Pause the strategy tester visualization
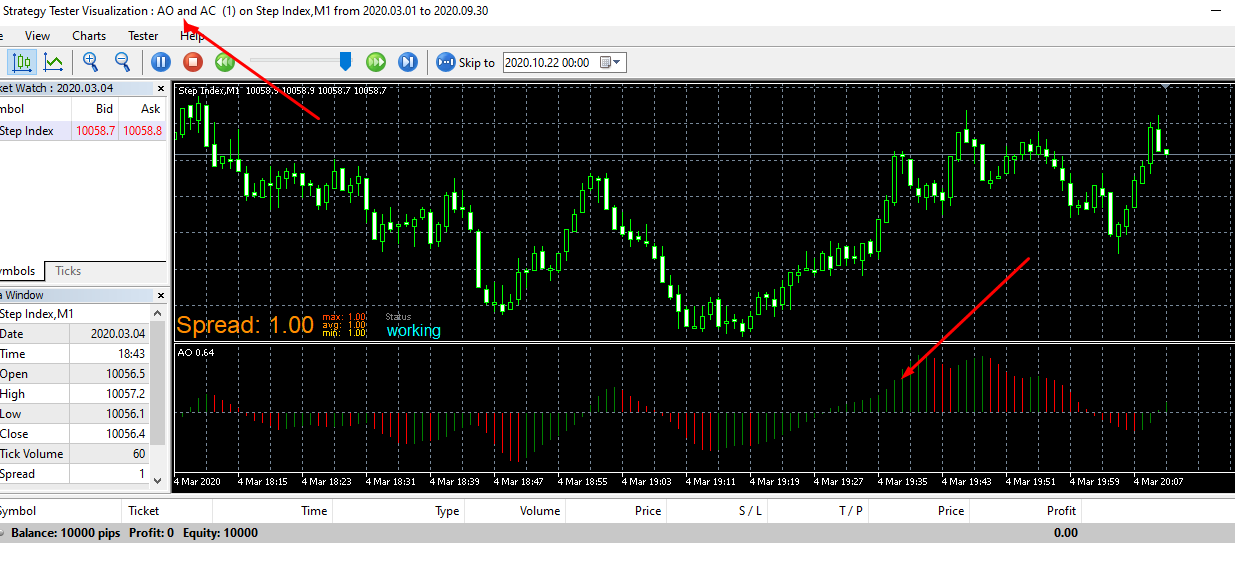1235x581 pixels. click(160, 62)
